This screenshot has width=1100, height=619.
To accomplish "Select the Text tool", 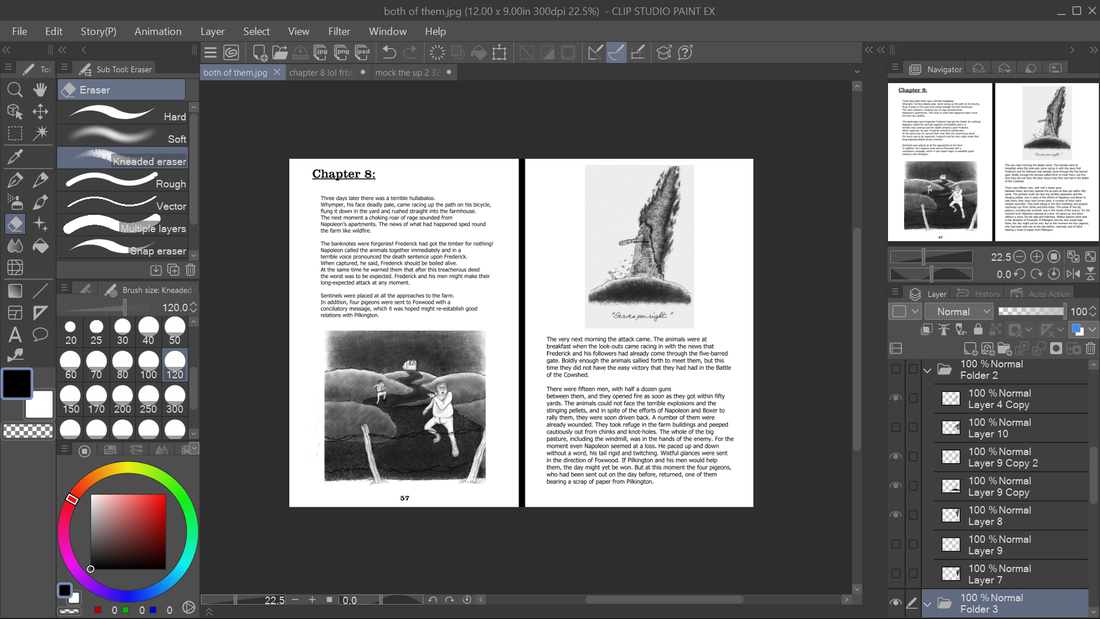I will (15, 335).
